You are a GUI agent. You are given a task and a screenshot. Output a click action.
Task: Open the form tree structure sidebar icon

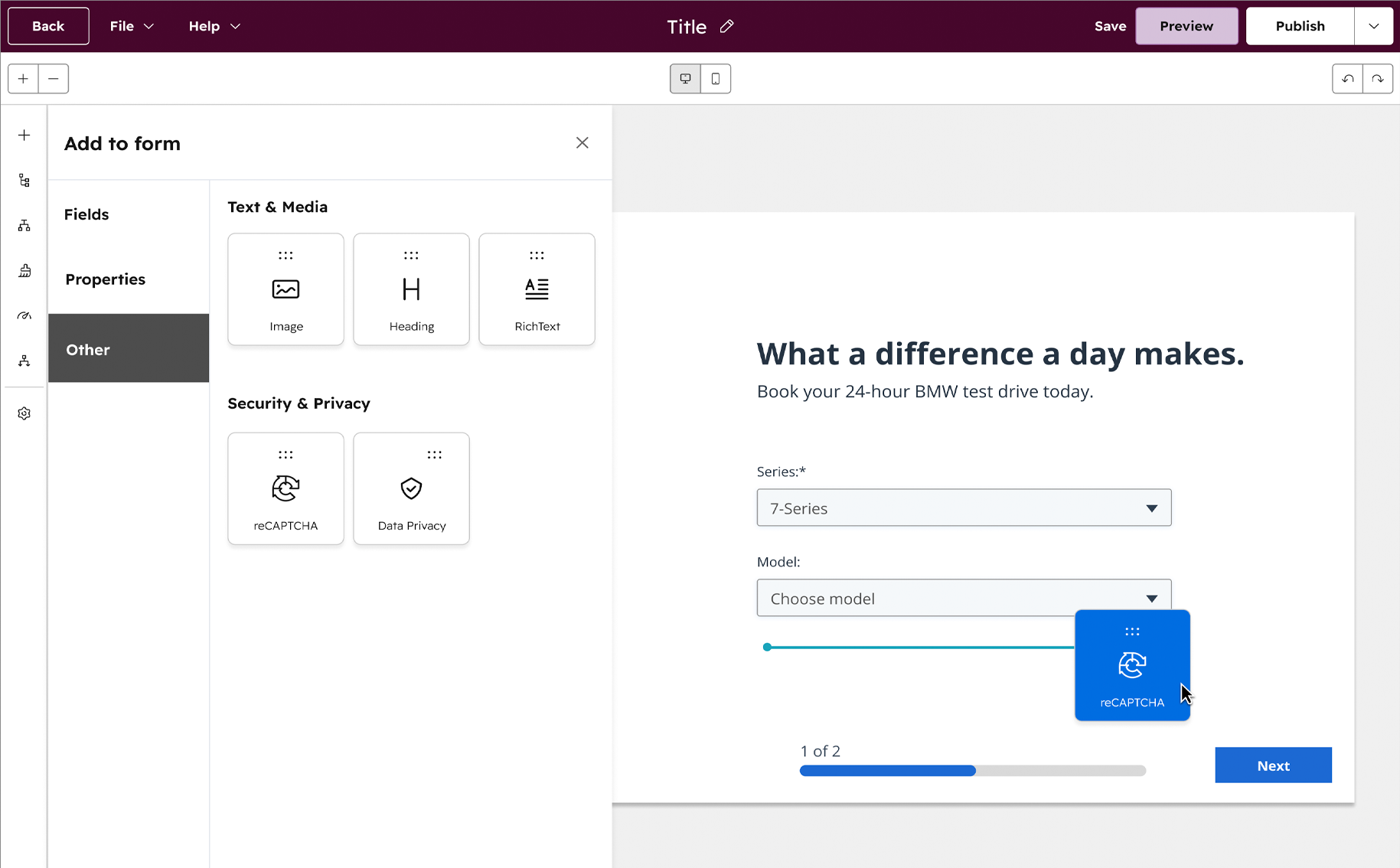tap(24, 181)
